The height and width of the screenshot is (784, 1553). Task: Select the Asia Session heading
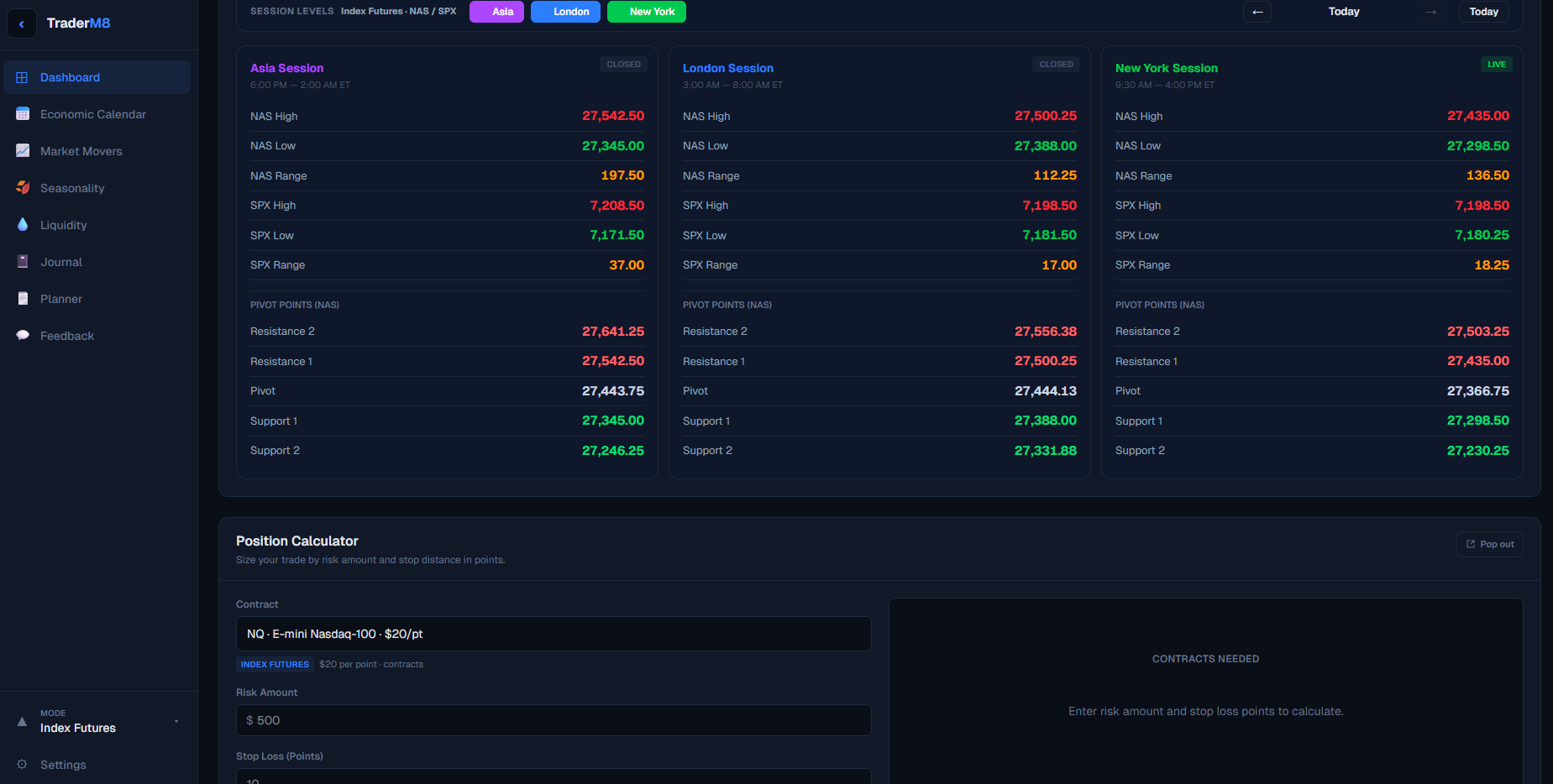click(286, 68)
